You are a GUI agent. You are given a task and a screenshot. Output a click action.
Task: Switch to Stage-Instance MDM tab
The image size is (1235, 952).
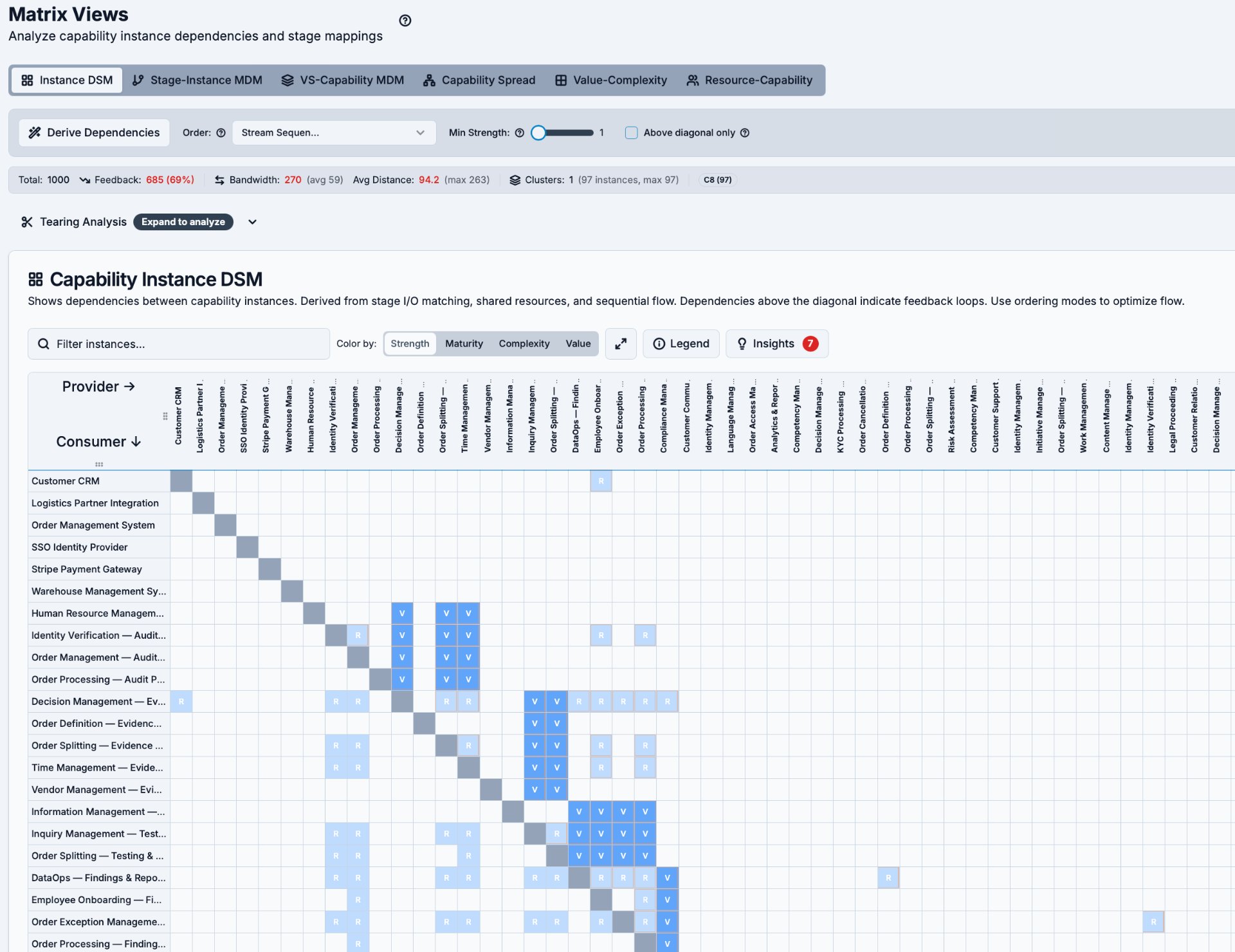tap(197, 80)
